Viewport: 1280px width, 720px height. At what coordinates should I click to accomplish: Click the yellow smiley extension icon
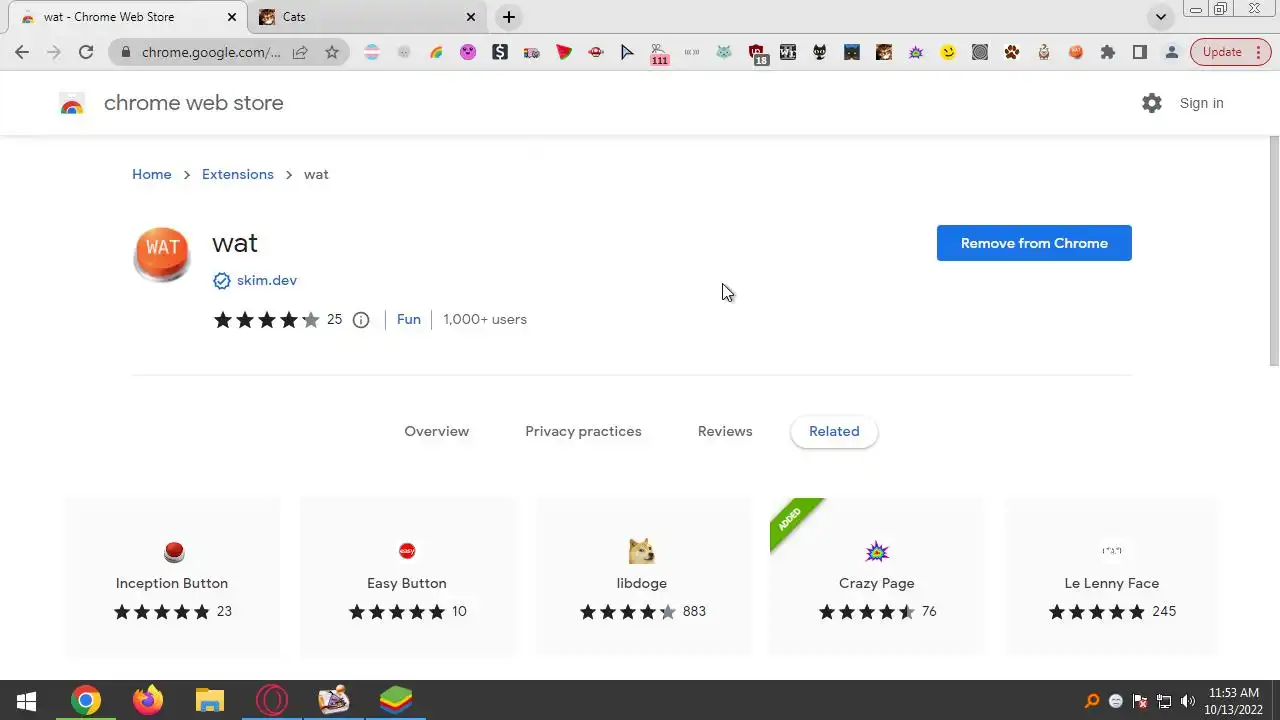[x=948, y=52]
